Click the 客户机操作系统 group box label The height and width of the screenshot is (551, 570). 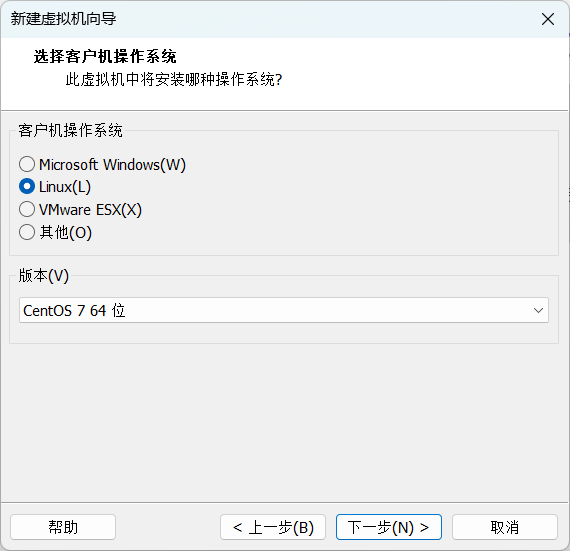[70, 130]
